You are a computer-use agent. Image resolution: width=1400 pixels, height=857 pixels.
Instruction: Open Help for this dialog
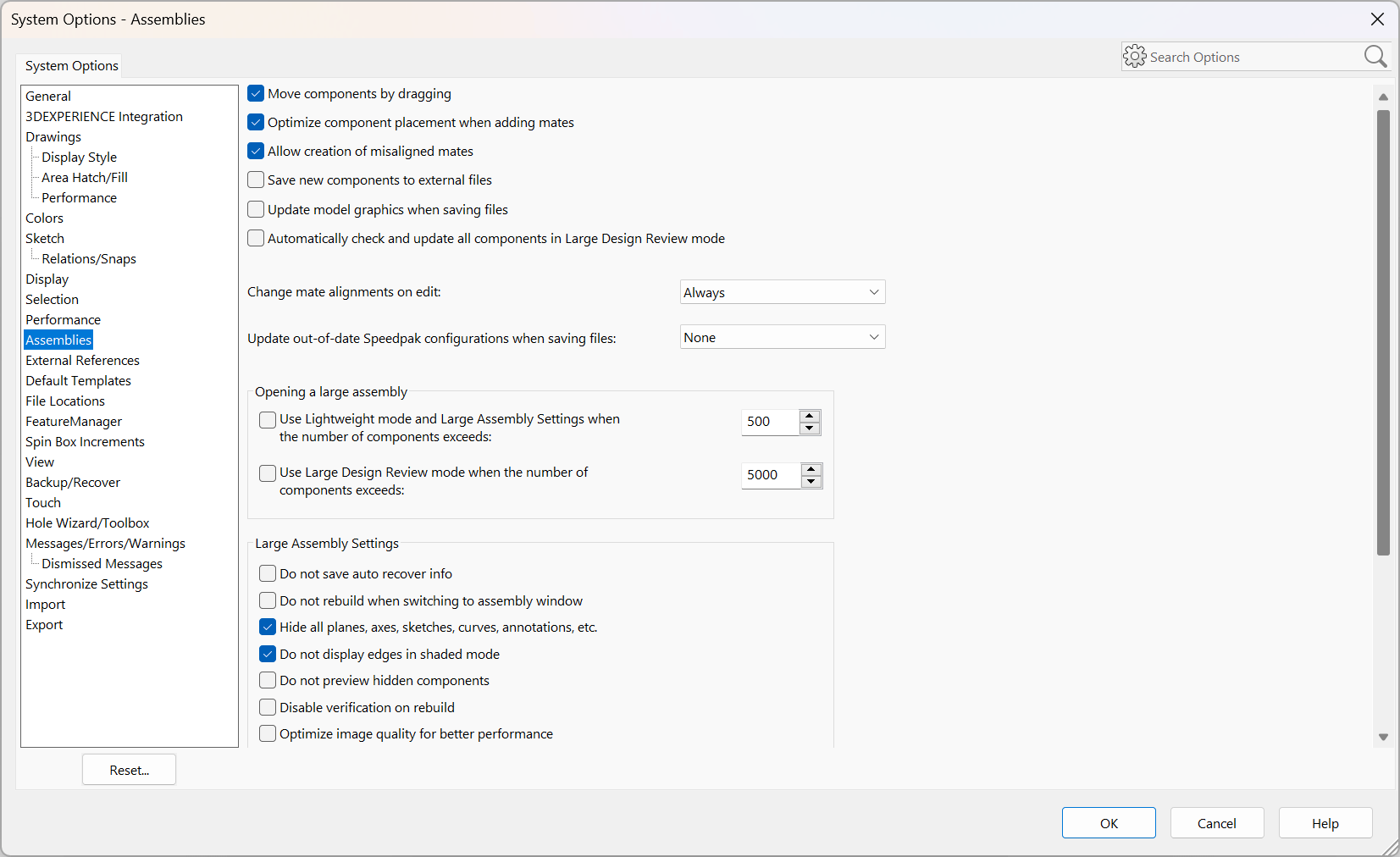point(1325,823)
